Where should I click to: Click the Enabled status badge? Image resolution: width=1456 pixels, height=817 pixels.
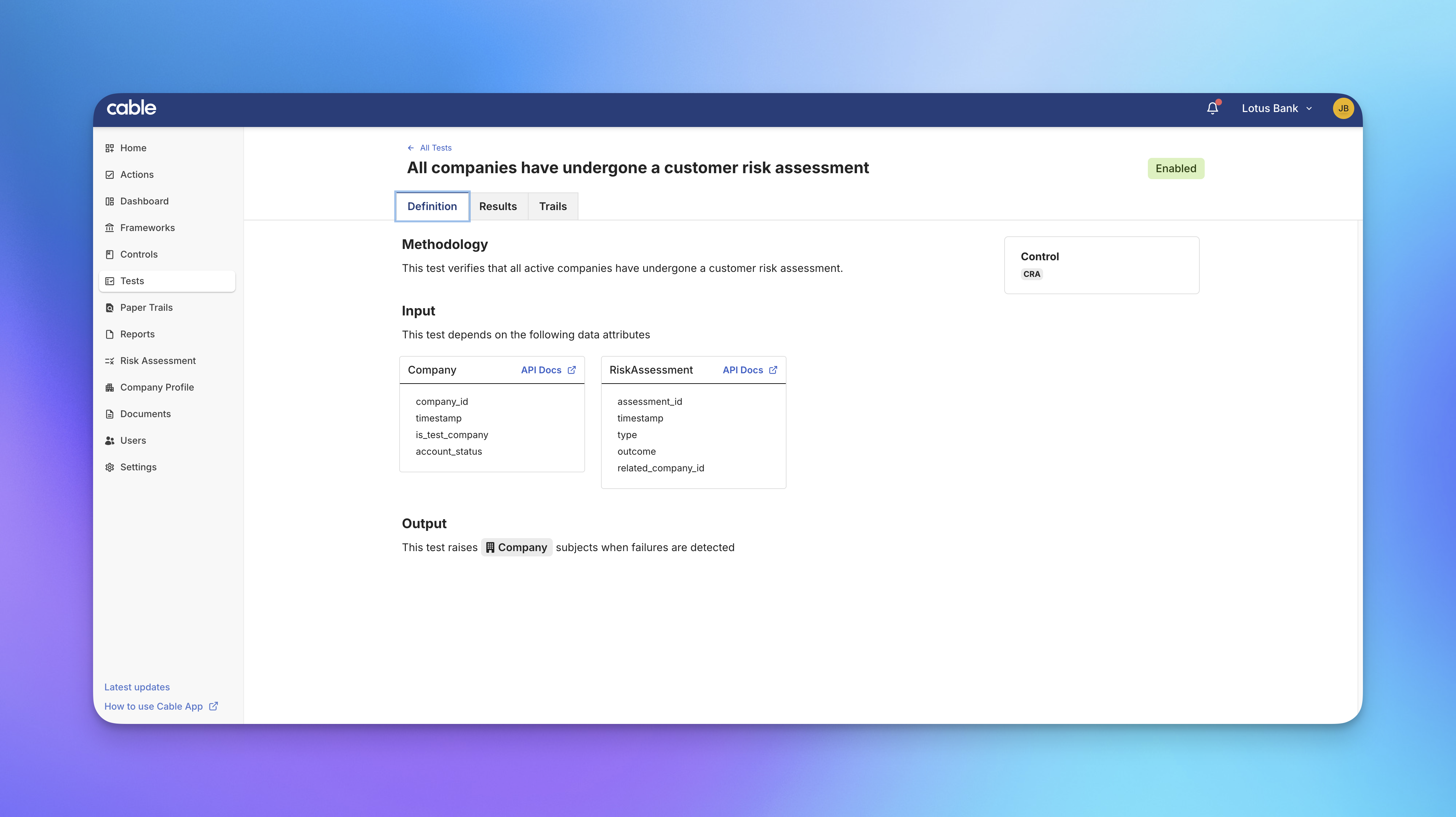(x=1175, y=169)
